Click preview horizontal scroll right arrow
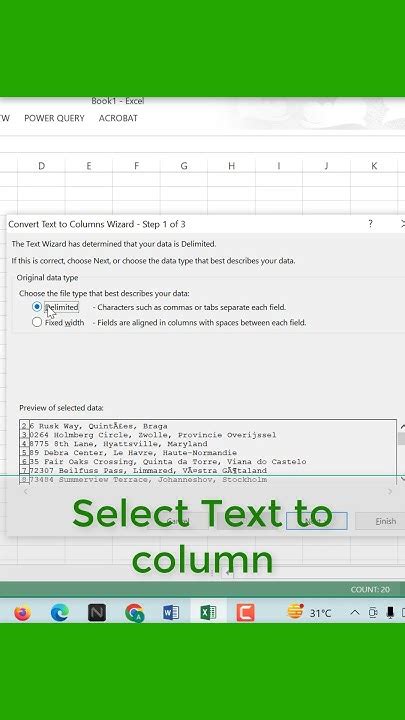This screenshot has width=405, height=720. 390,492
